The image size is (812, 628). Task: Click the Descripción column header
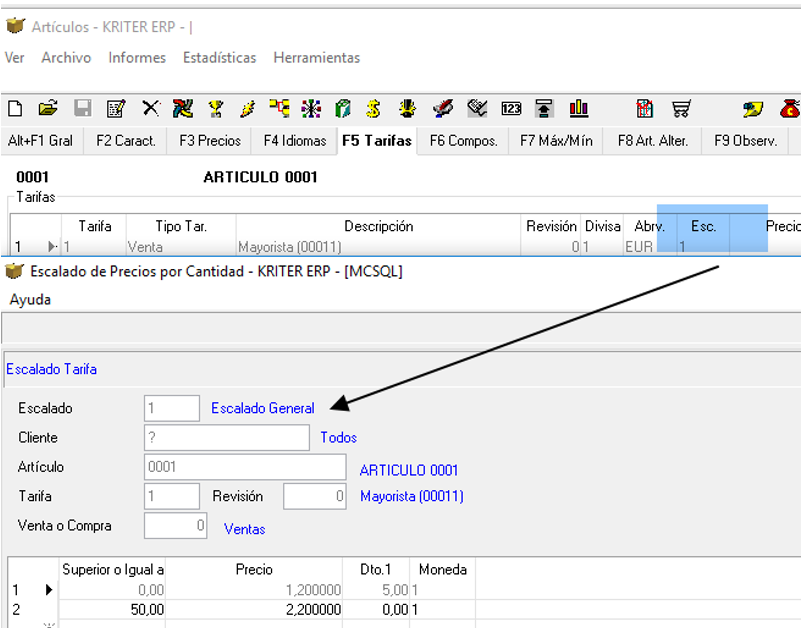[379, 227]
